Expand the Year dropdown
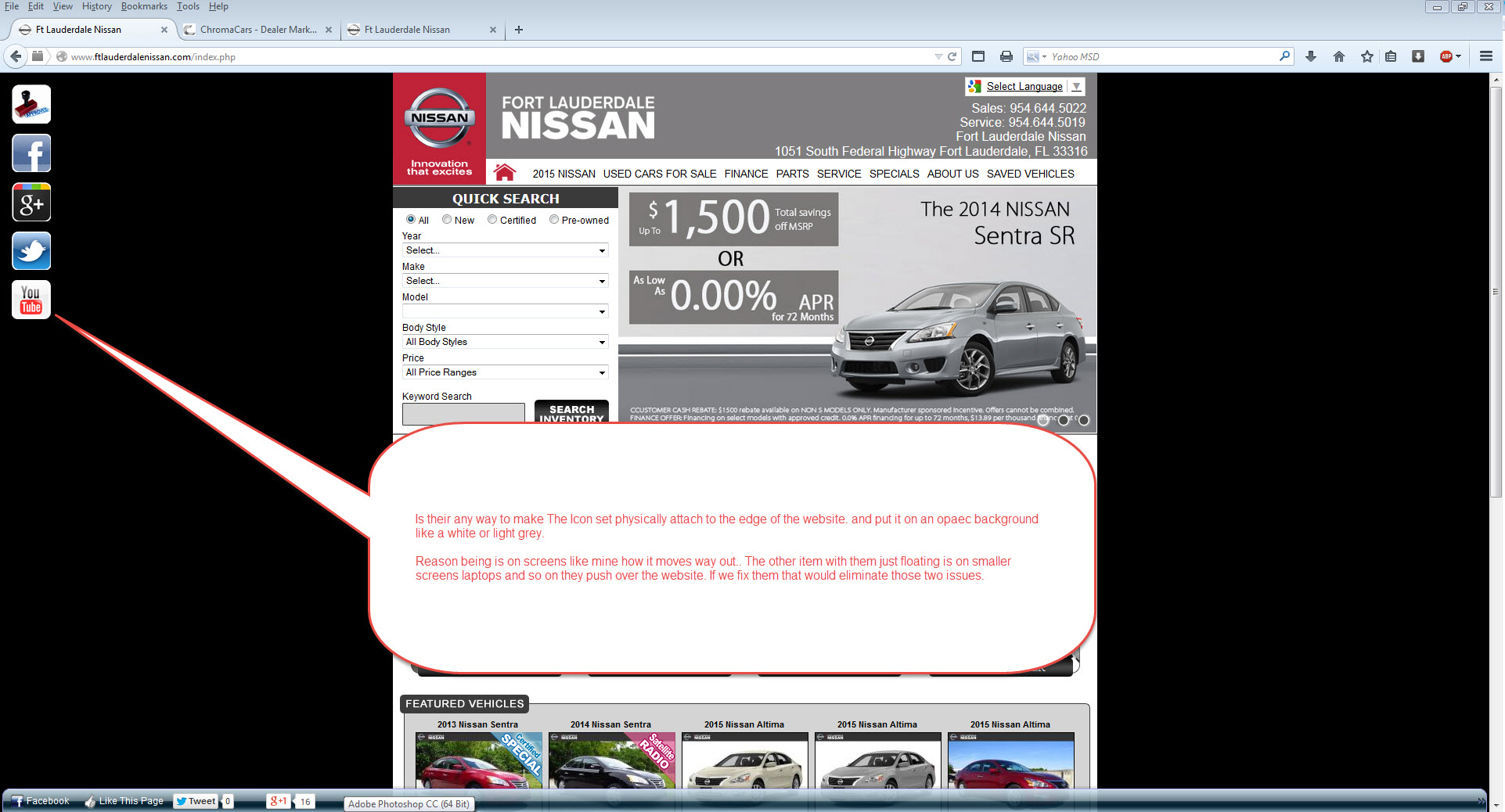The image size is (1505, 812). [x=505, y=250]
